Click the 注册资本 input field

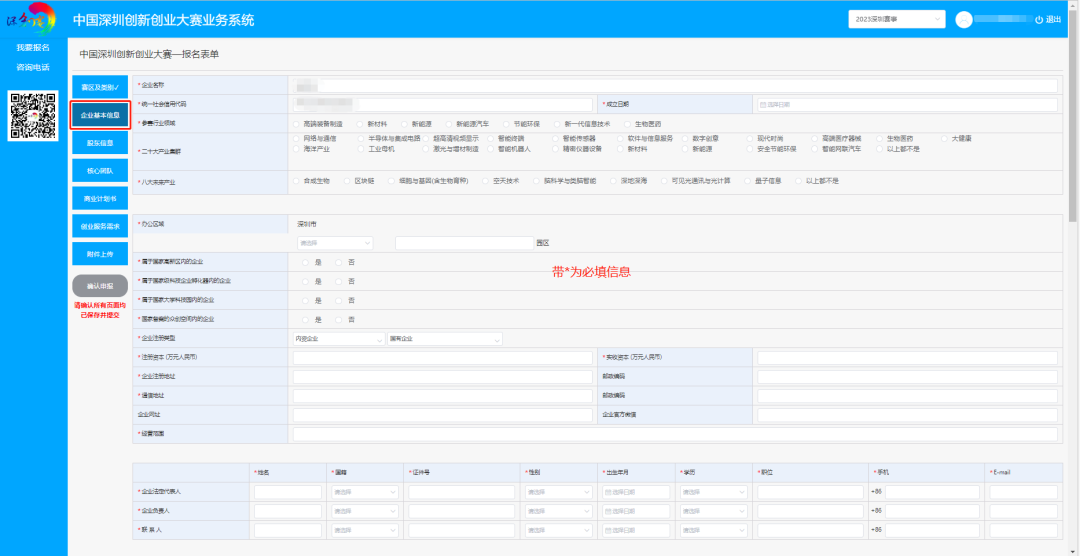(x=442, y=358)
